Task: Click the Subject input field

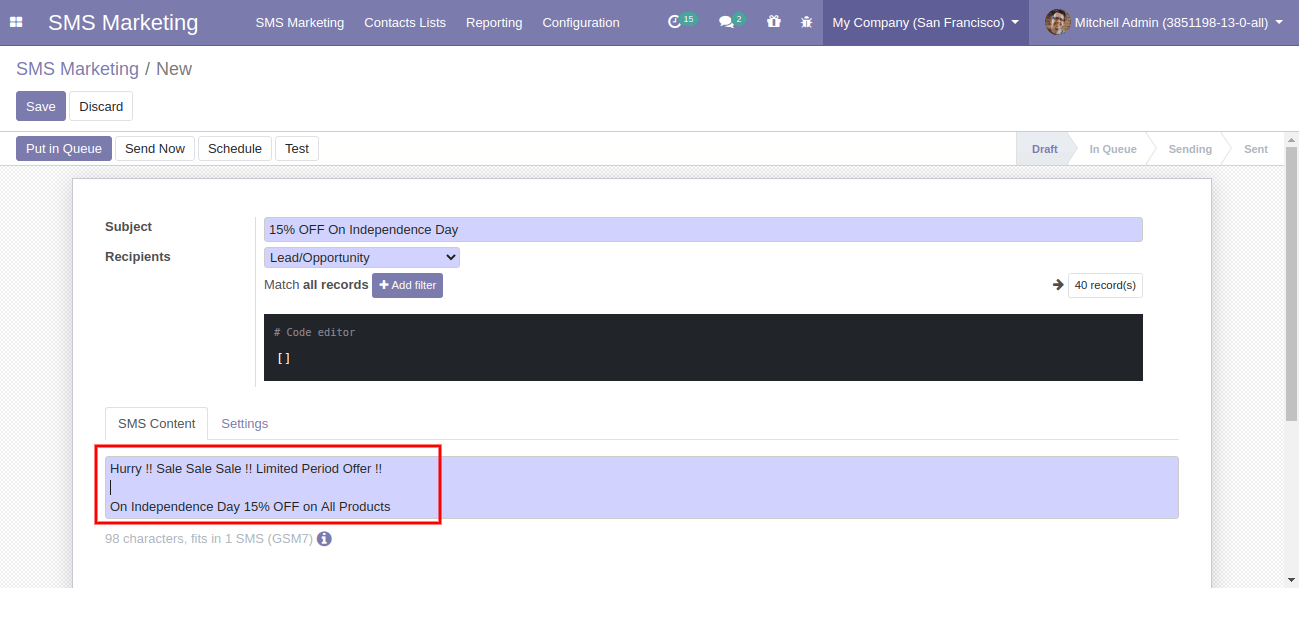Action: click(x=703, y=230)
